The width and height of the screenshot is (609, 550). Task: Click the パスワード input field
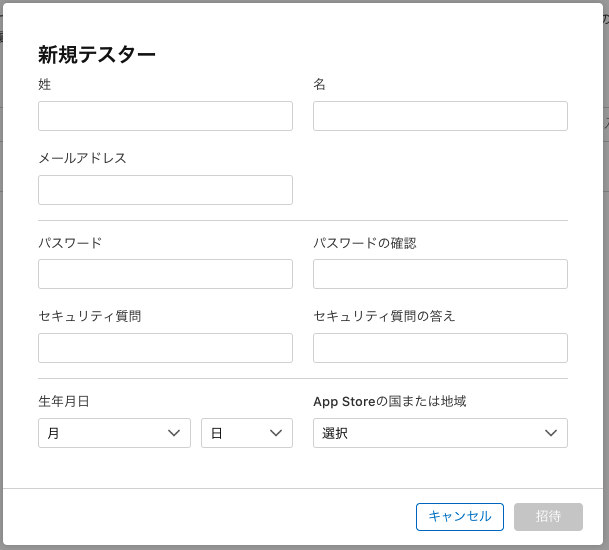coord(165,274)
